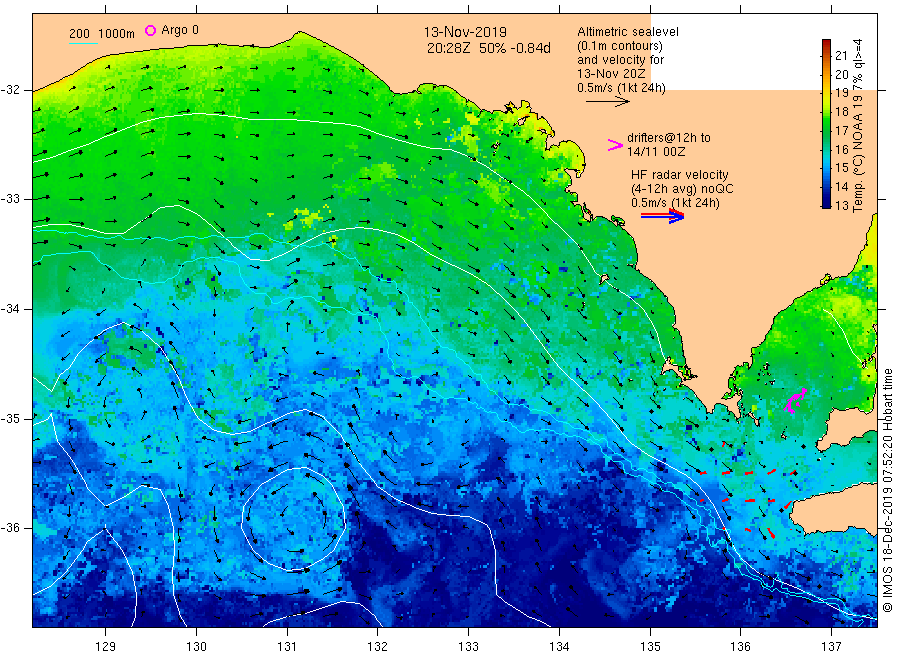Click the magenta drifter arrowhead legend symbol
The image size is (900, 660).
point(615,145)
